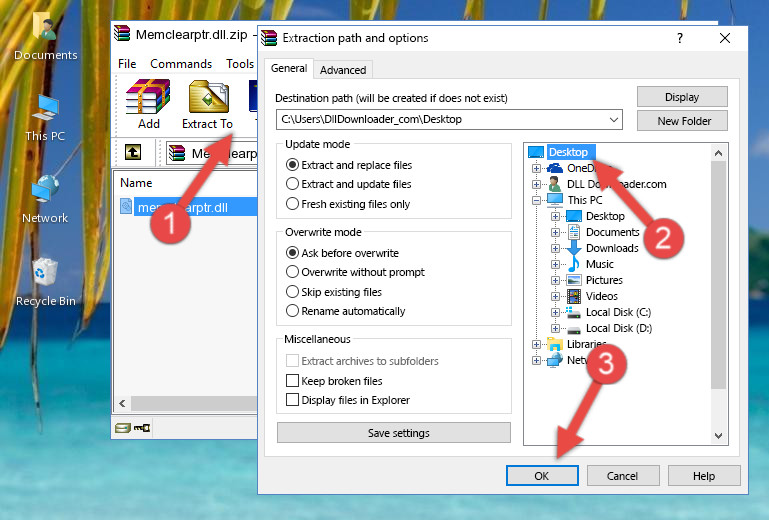Open the destination path dropdown
Viewport: 769px width, 520px height.
(614, 119)
